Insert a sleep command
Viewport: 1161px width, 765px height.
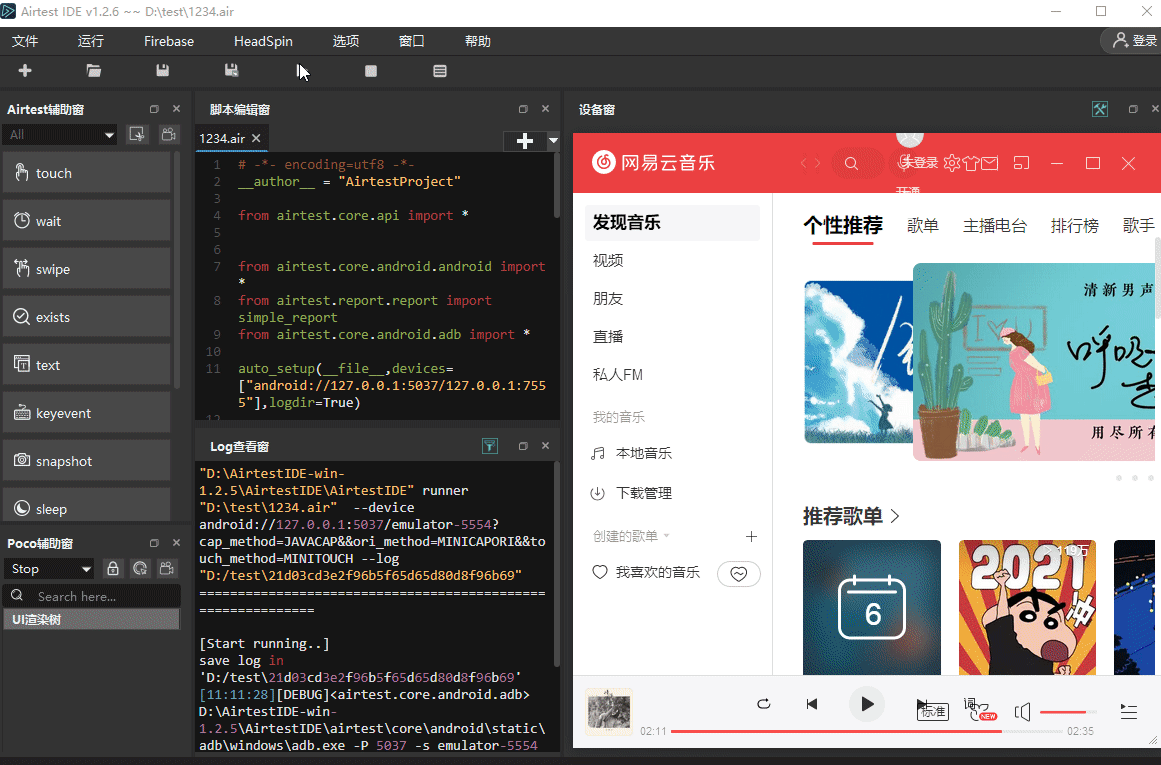[87, 506]
